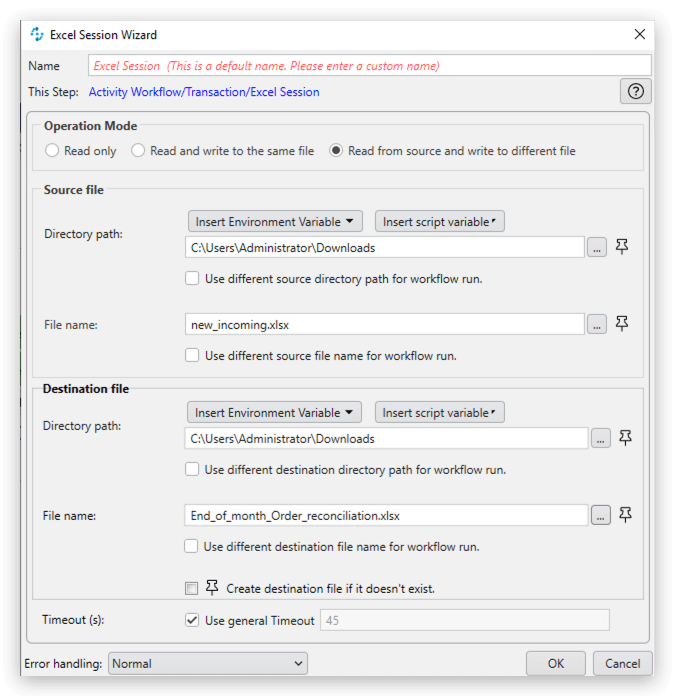
Task: Select Read from source and write to different file
Action: [x=336, y=150]
